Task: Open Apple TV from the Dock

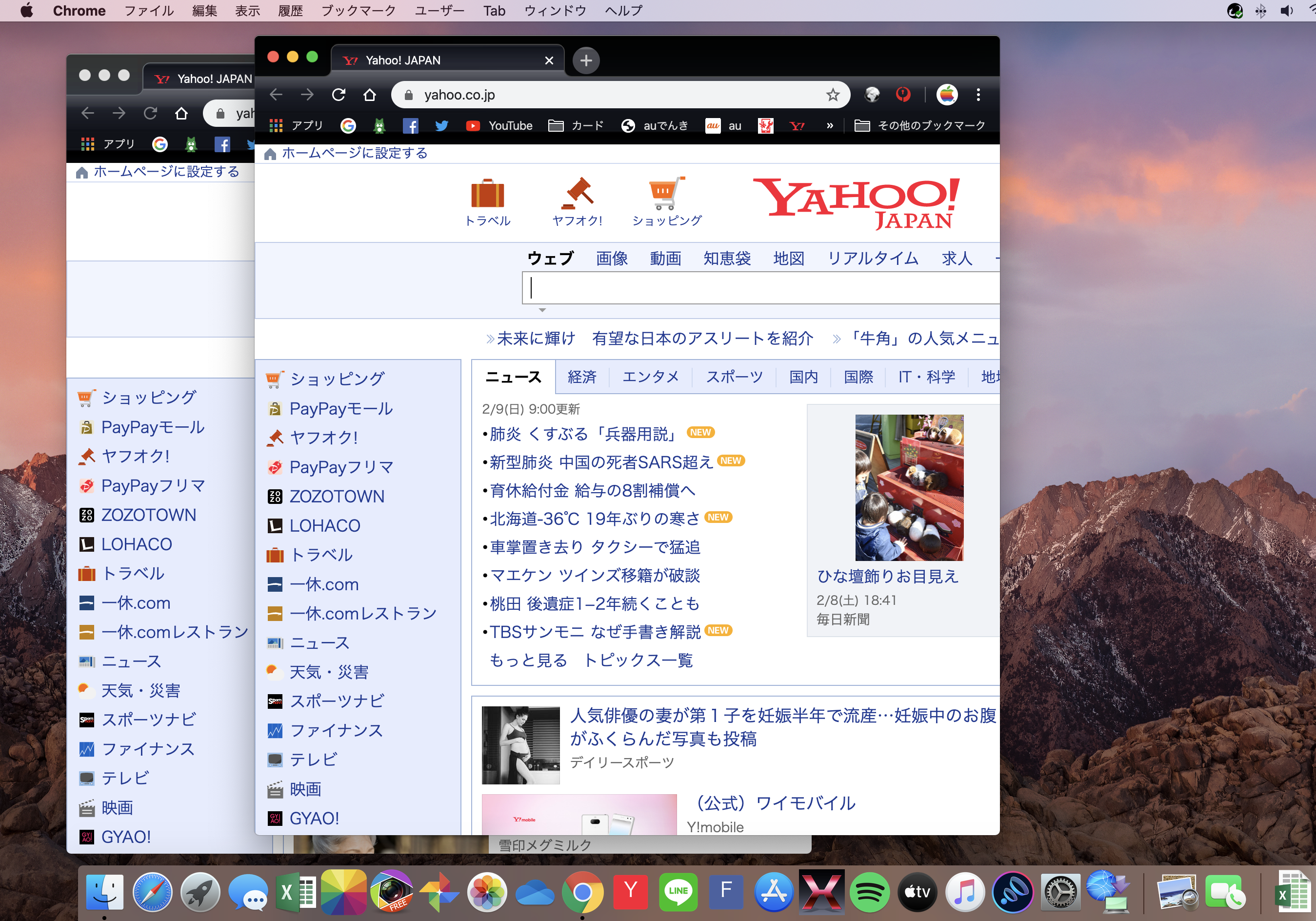Action: coord(917,892)
